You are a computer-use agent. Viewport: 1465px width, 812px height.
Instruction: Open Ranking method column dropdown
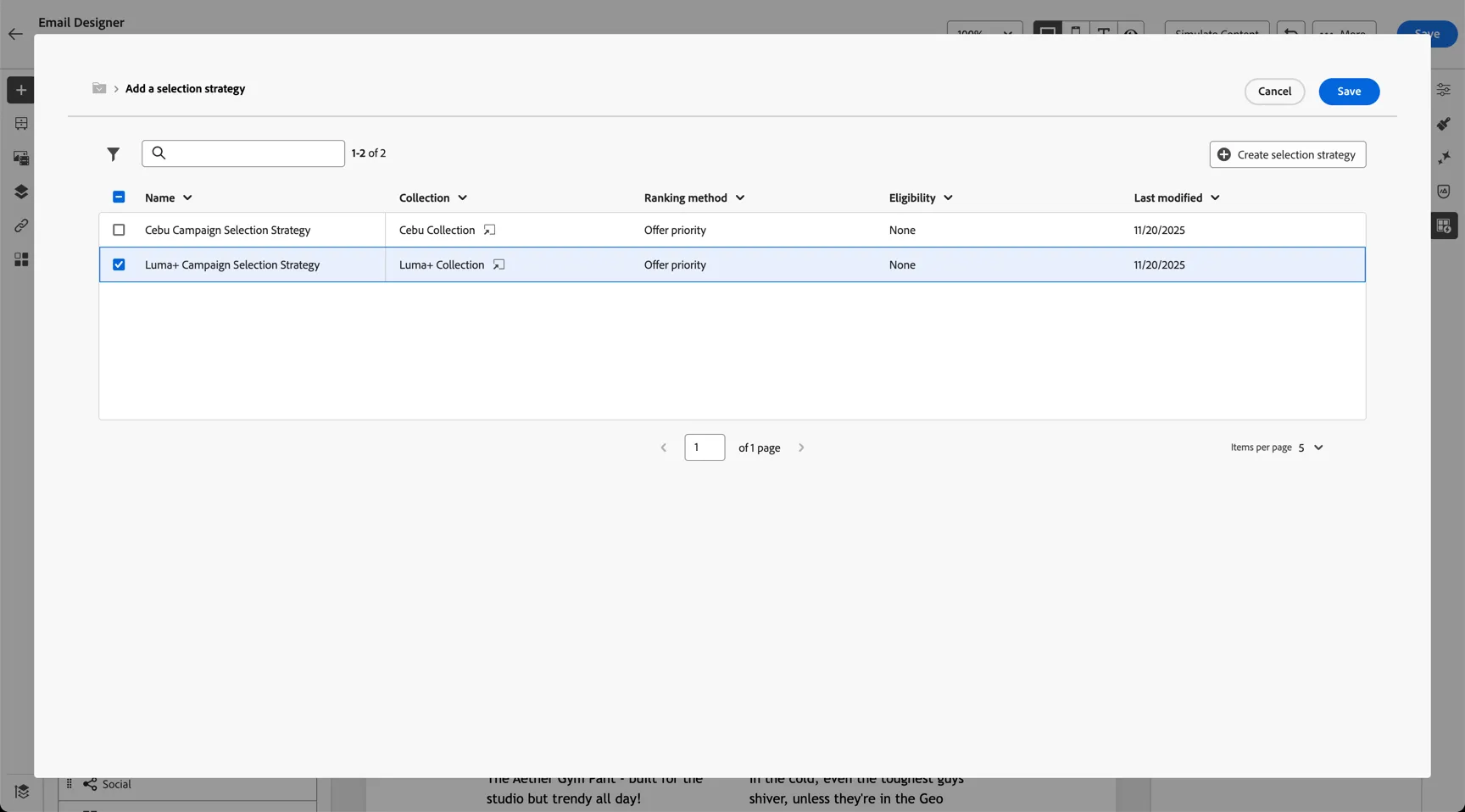pos(740,197)
